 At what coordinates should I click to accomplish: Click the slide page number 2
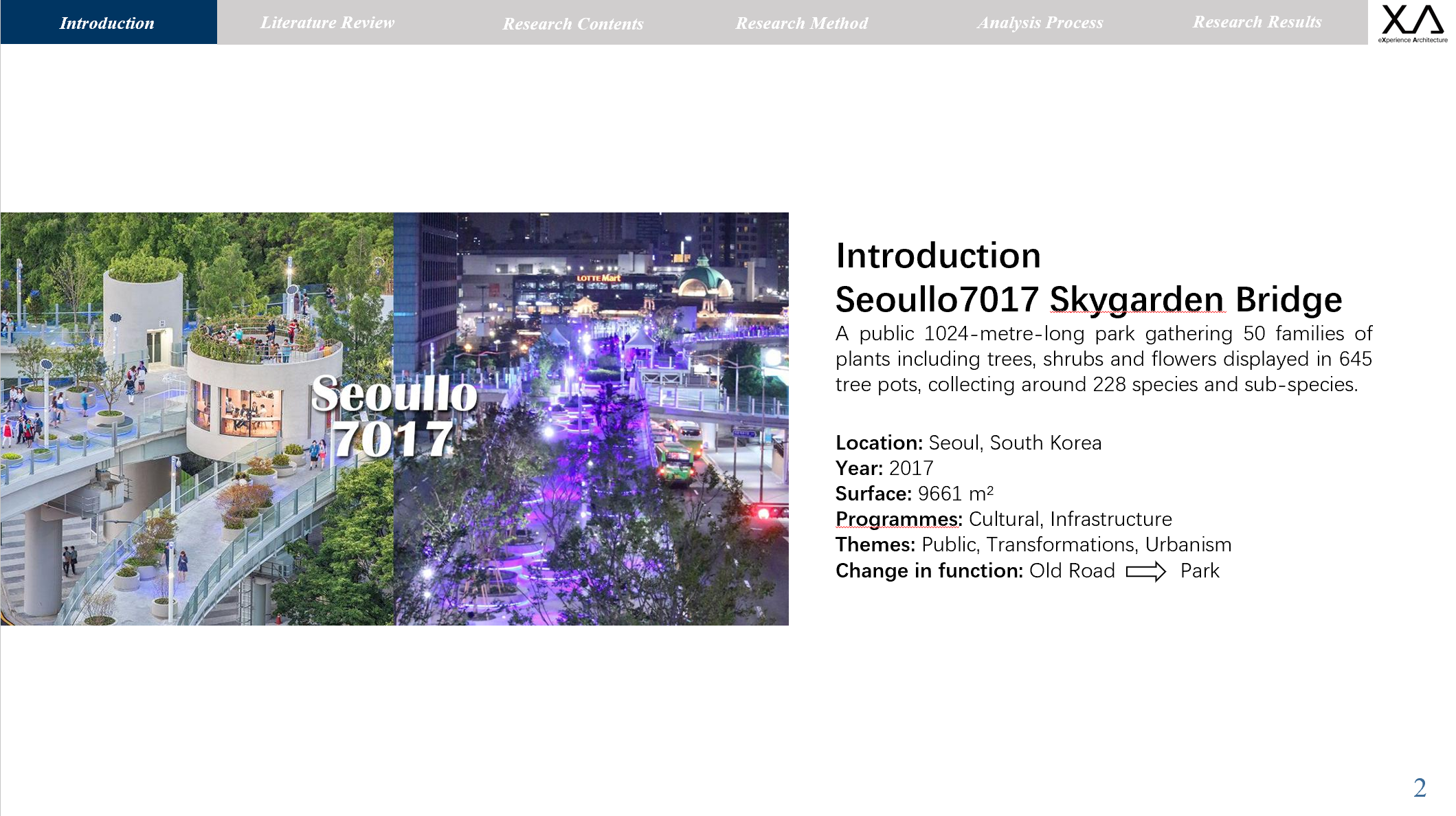pos(1419,788)
